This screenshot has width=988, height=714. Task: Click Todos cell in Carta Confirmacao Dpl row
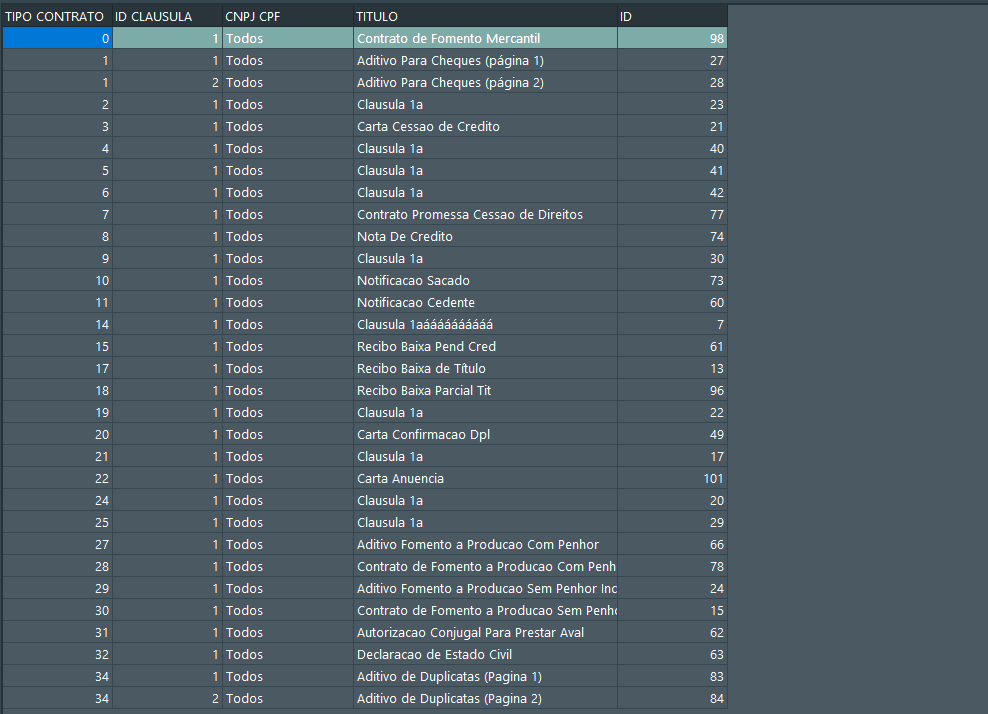(x=286, y=435)
